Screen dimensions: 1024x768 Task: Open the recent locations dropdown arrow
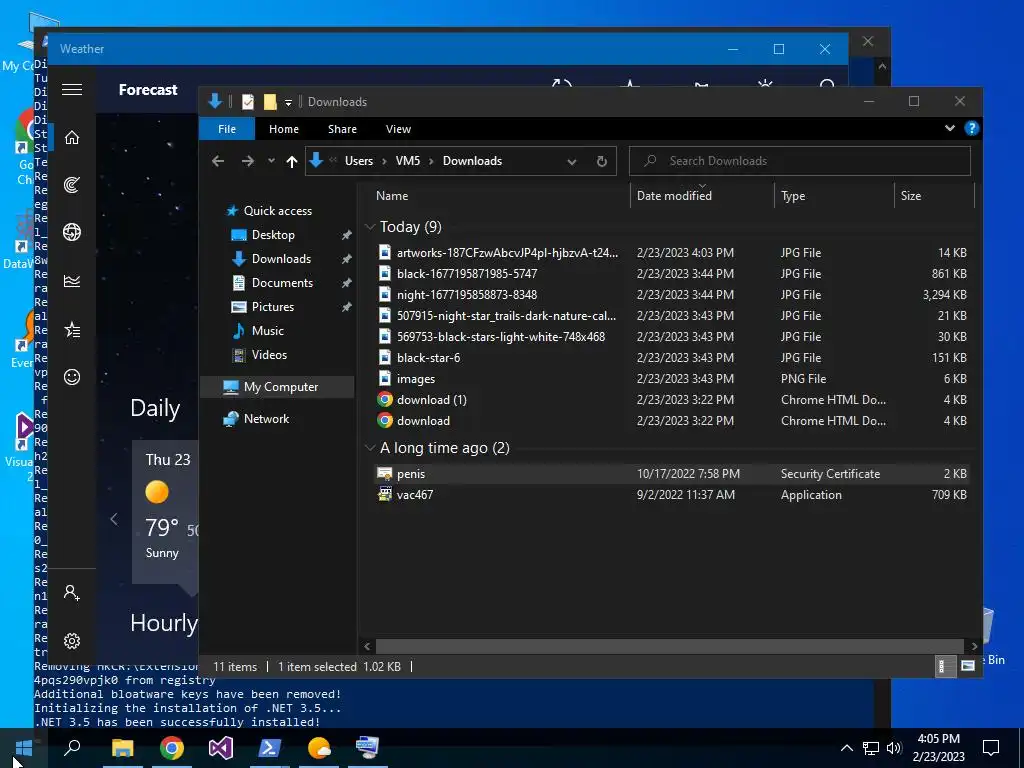271,161
